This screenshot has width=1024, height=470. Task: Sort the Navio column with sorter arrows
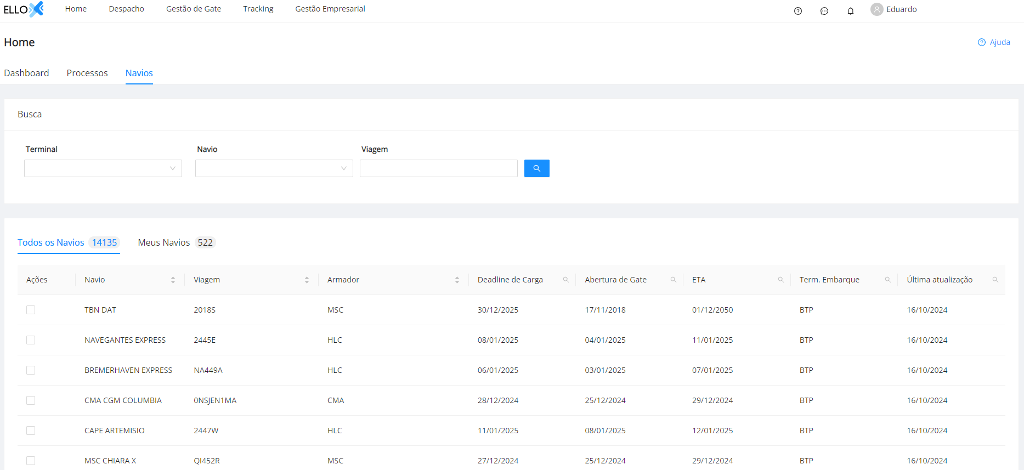(x=173, y=280)
